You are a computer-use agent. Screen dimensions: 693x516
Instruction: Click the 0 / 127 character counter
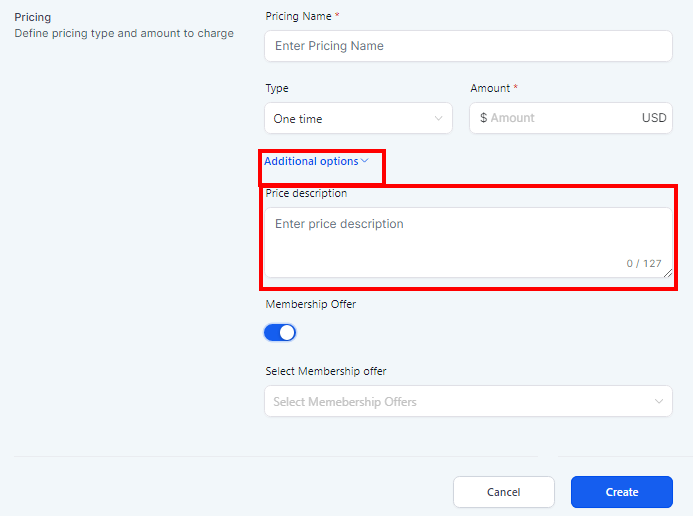point(644,264)
